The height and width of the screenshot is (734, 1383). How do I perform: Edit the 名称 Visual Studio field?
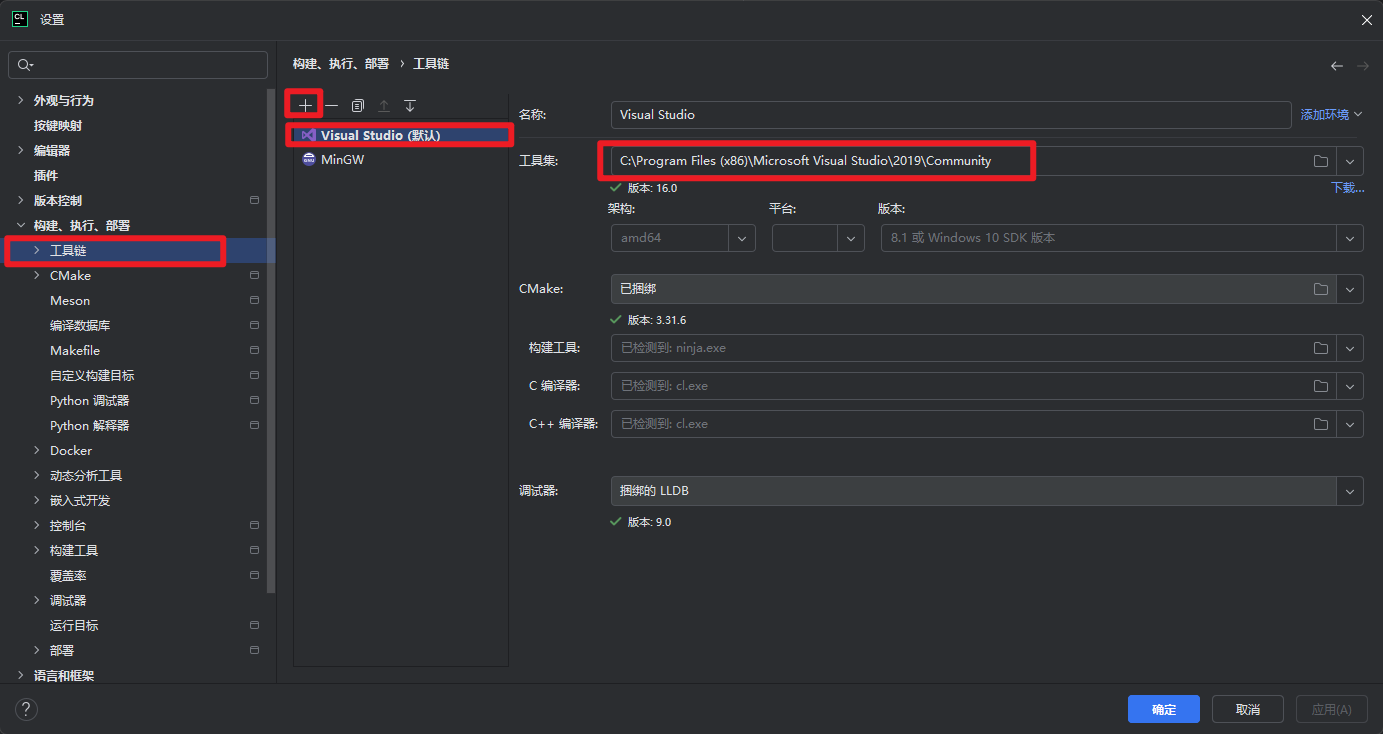(x=951, y=115)
